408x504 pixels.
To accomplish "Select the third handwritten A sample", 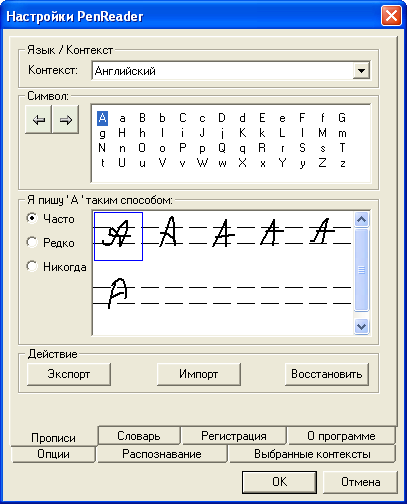I will (223, 233).
